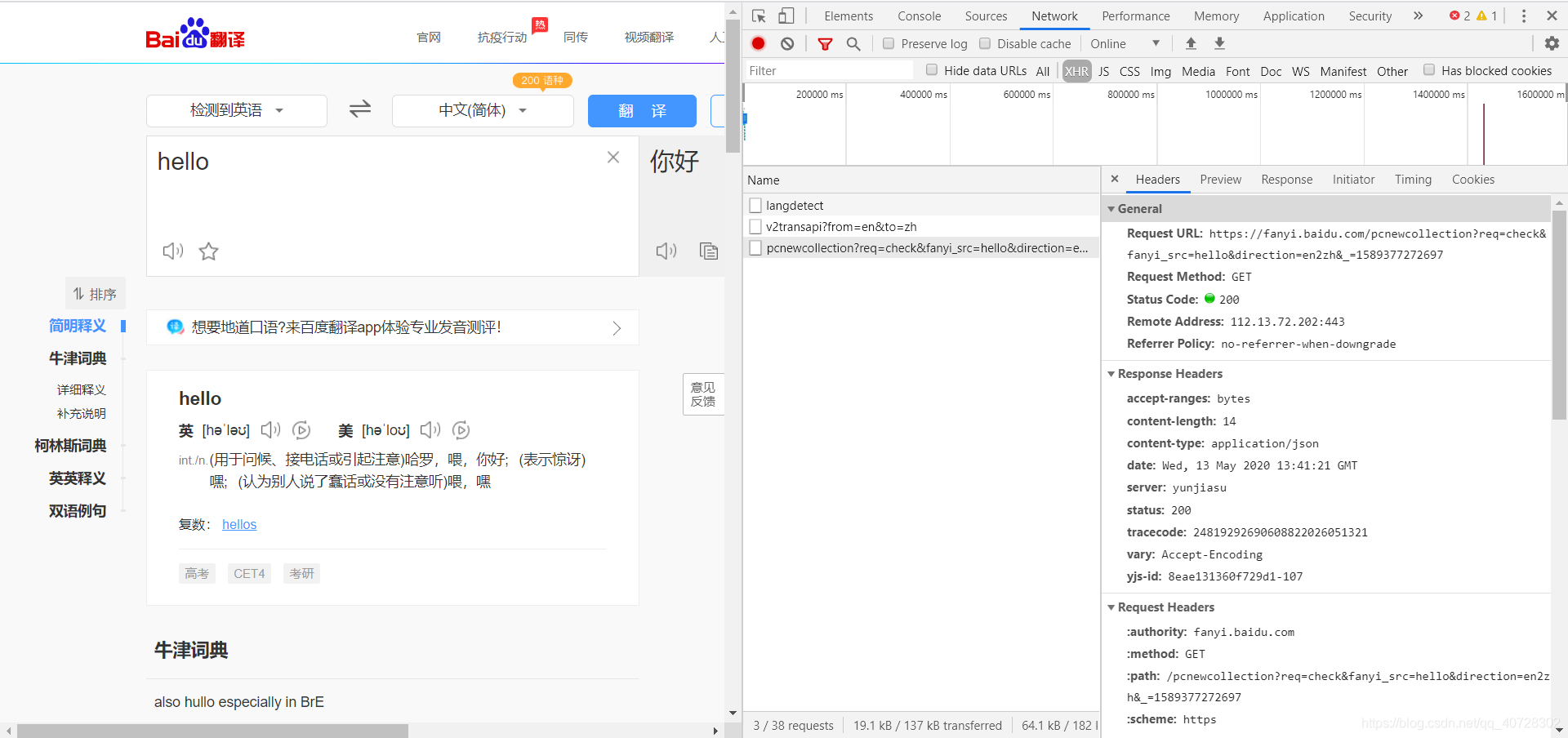This screenshot has width=1568, height=738.
Task: Click the headers pane vertical scrollbar
Action: [1559, 314]
